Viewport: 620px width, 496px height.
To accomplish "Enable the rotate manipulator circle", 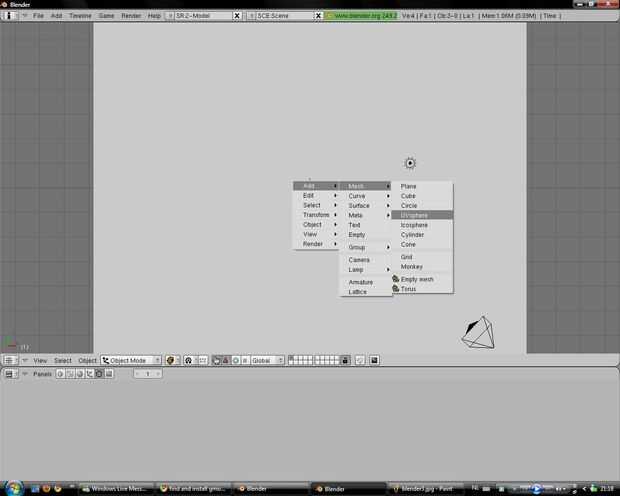I will pos(236,360).
